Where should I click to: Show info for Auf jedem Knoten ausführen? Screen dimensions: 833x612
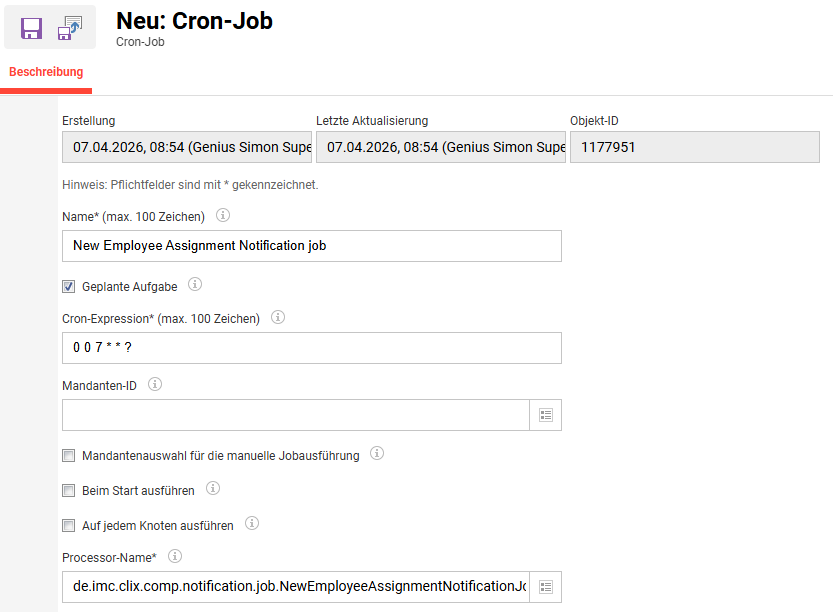coord(251,523)
